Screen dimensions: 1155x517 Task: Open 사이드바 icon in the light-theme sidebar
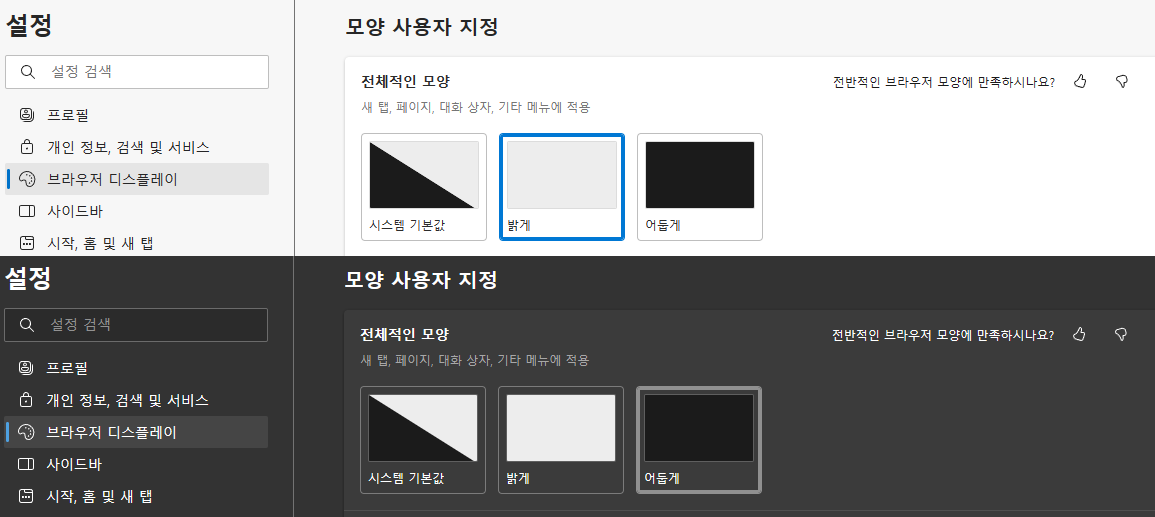(x=27, y=211)
